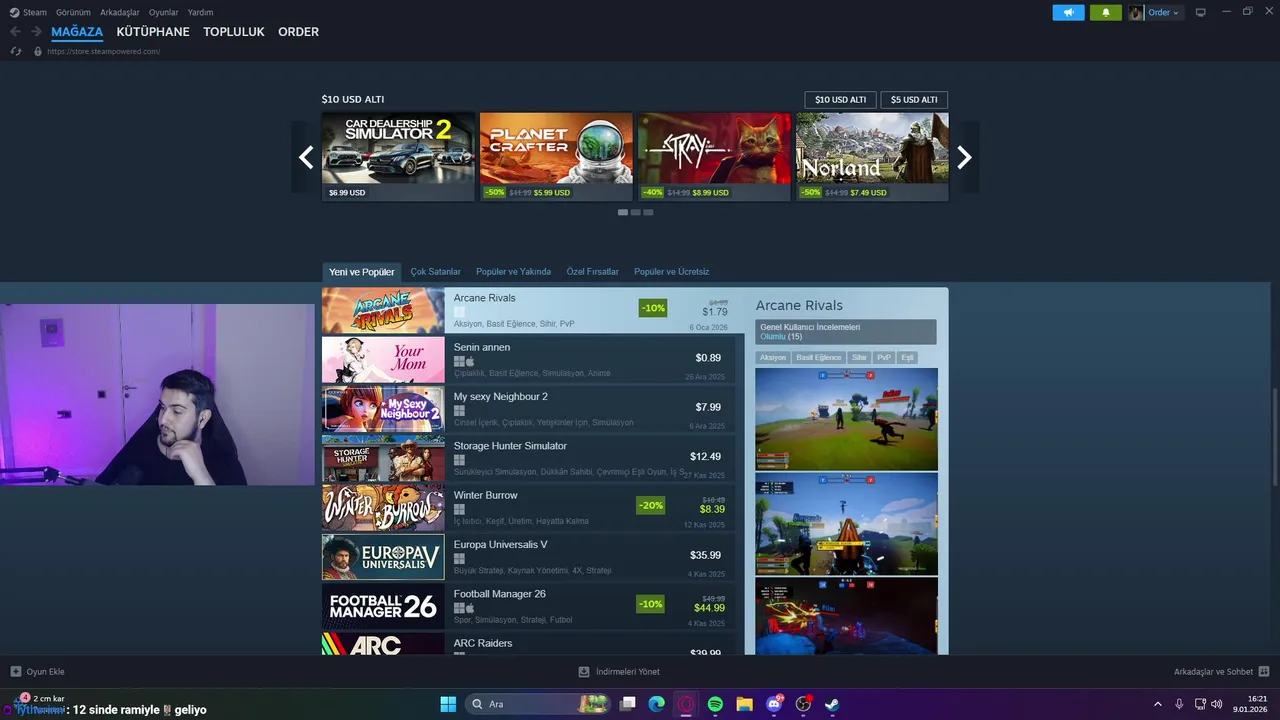Open Spotify from the taskbar
Screen dimensions: 1280x720
click(x=715, y=704)
